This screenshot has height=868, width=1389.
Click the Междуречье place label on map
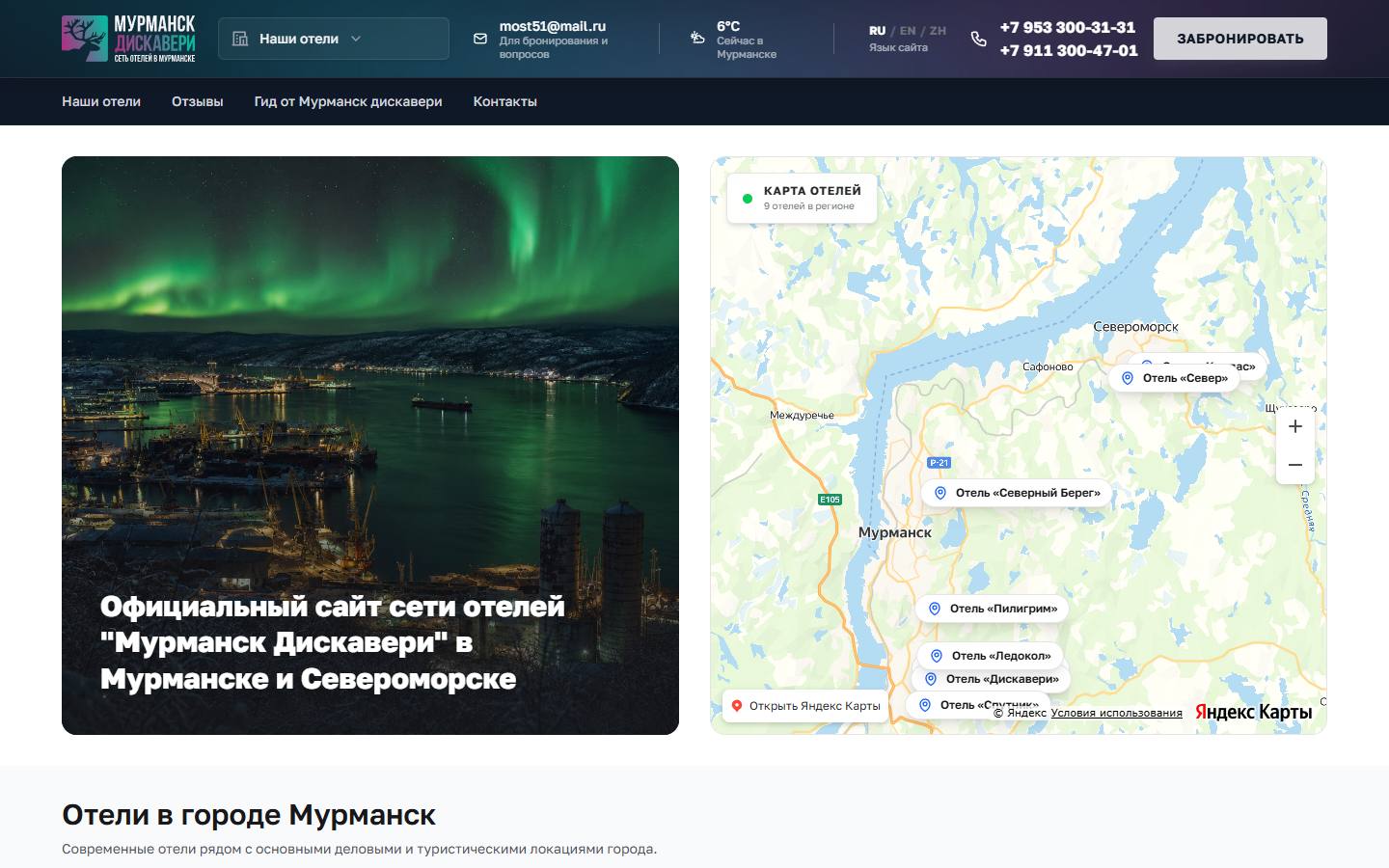coord(802,416)
